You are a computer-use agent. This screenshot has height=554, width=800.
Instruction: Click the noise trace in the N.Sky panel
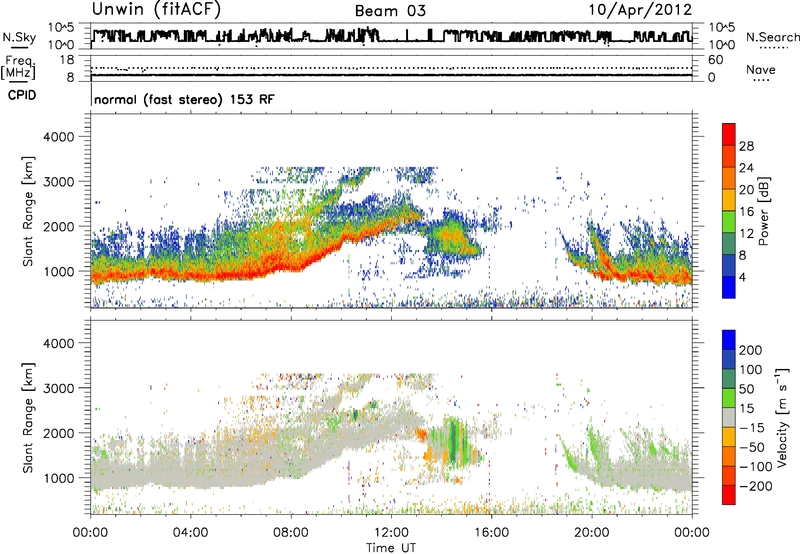[391, 37]
